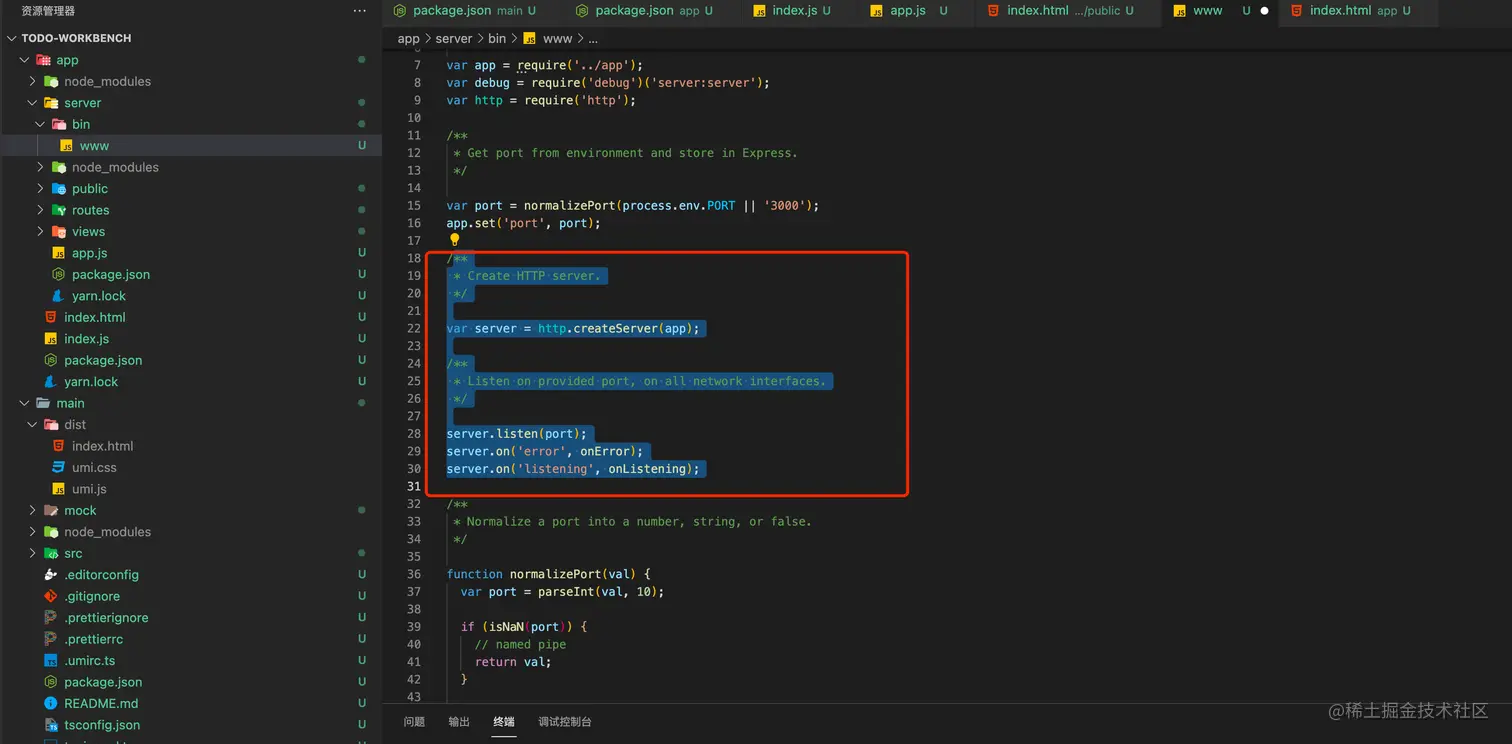
Task: Click the .gitignore git icon
Action: 50,596
